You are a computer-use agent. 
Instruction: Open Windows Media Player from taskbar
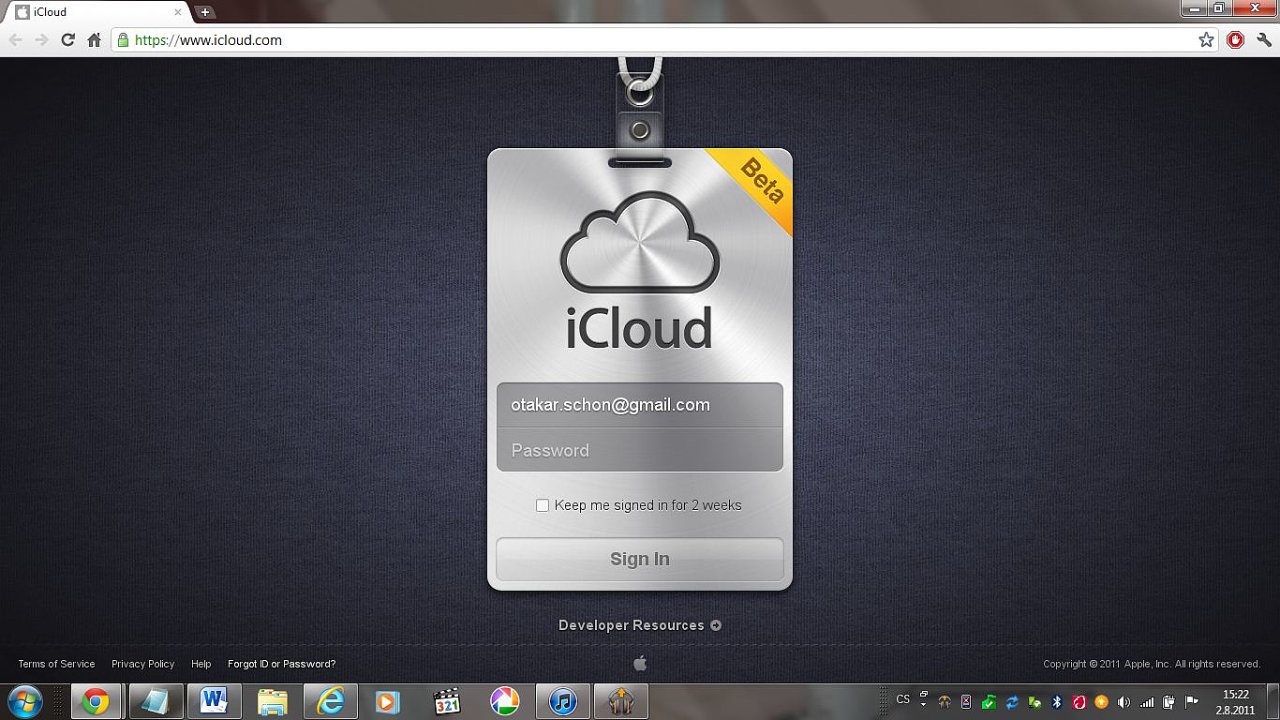click(387, 702)
